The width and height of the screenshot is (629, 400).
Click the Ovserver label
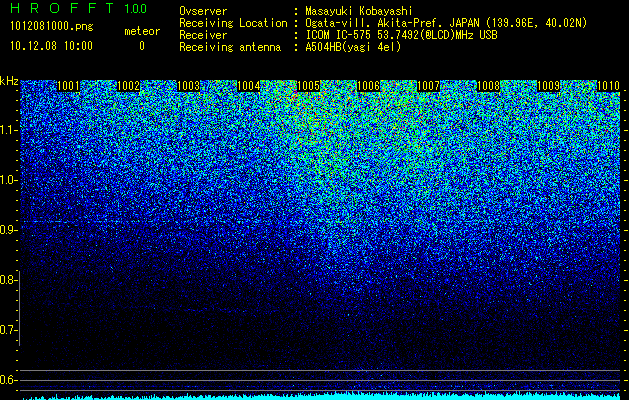tap(203, 11)
